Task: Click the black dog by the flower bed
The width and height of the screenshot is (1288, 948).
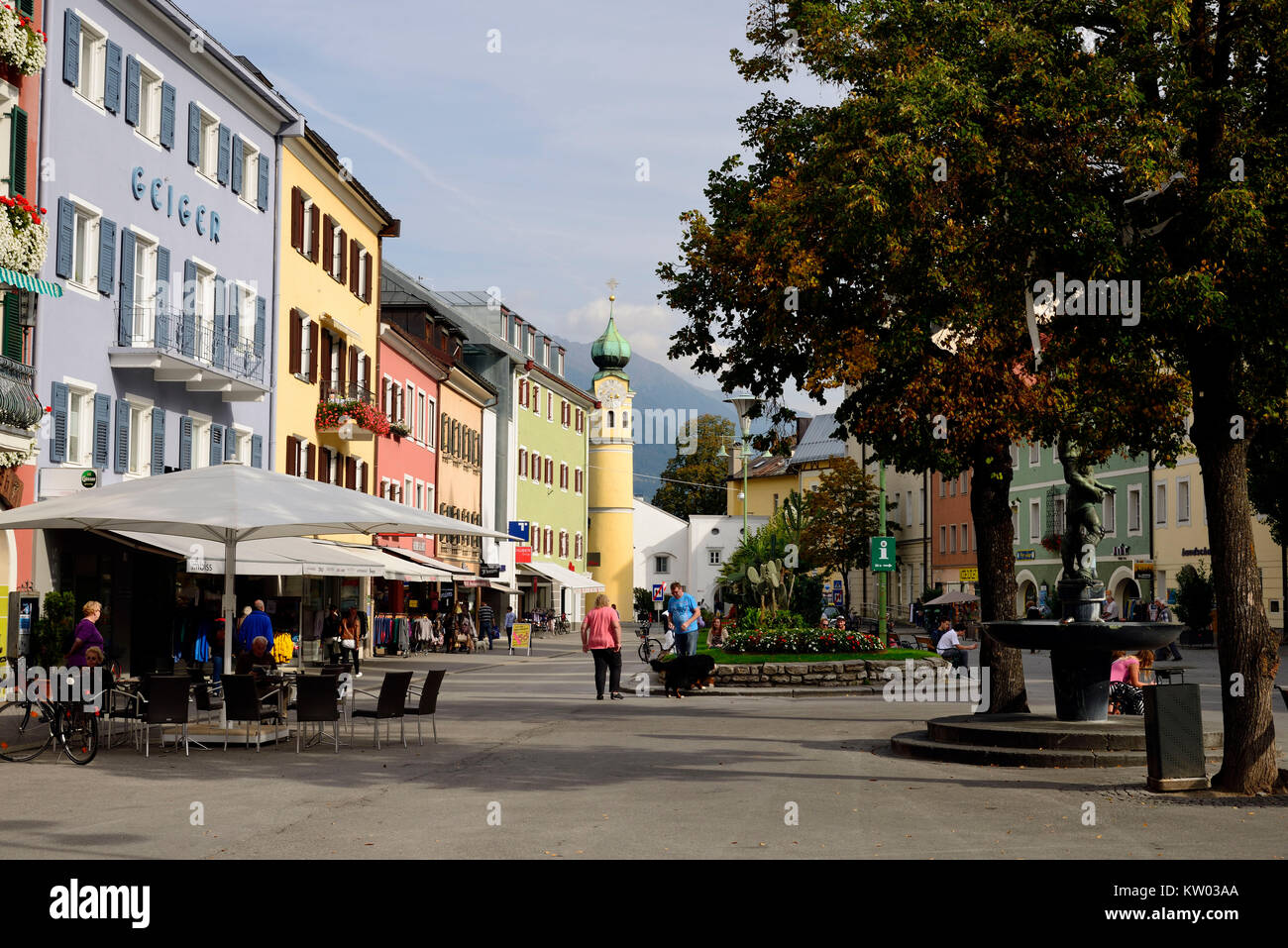Action: click(685, 674)
